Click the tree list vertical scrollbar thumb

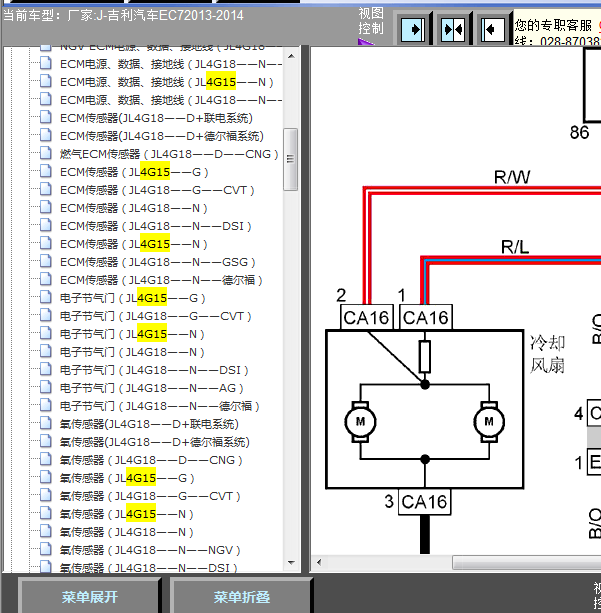tap(291, 160)
